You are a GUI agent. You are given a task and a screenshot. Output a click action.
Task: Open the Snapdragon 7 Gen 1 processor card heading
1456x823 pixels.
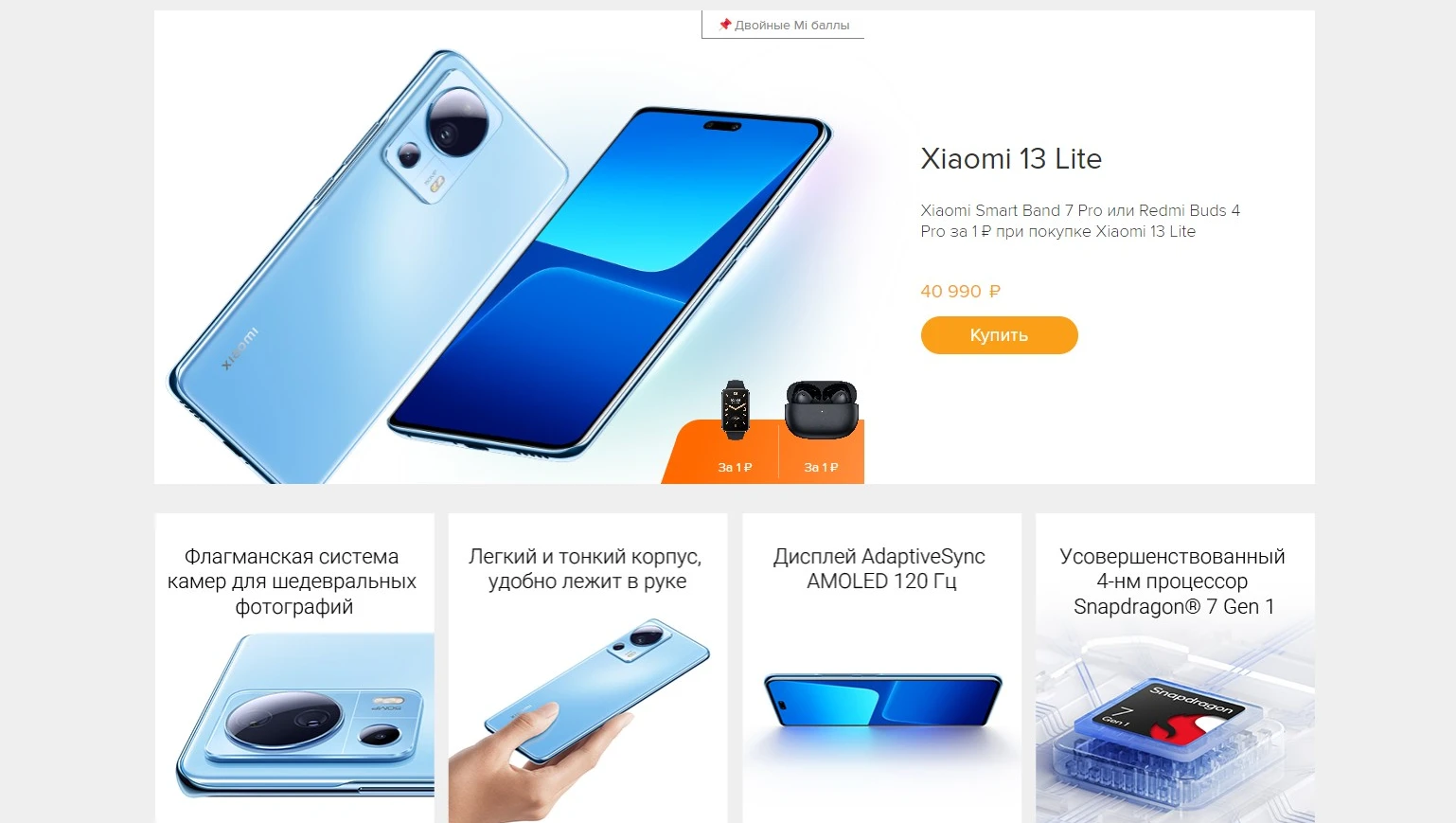[1173, 581]
